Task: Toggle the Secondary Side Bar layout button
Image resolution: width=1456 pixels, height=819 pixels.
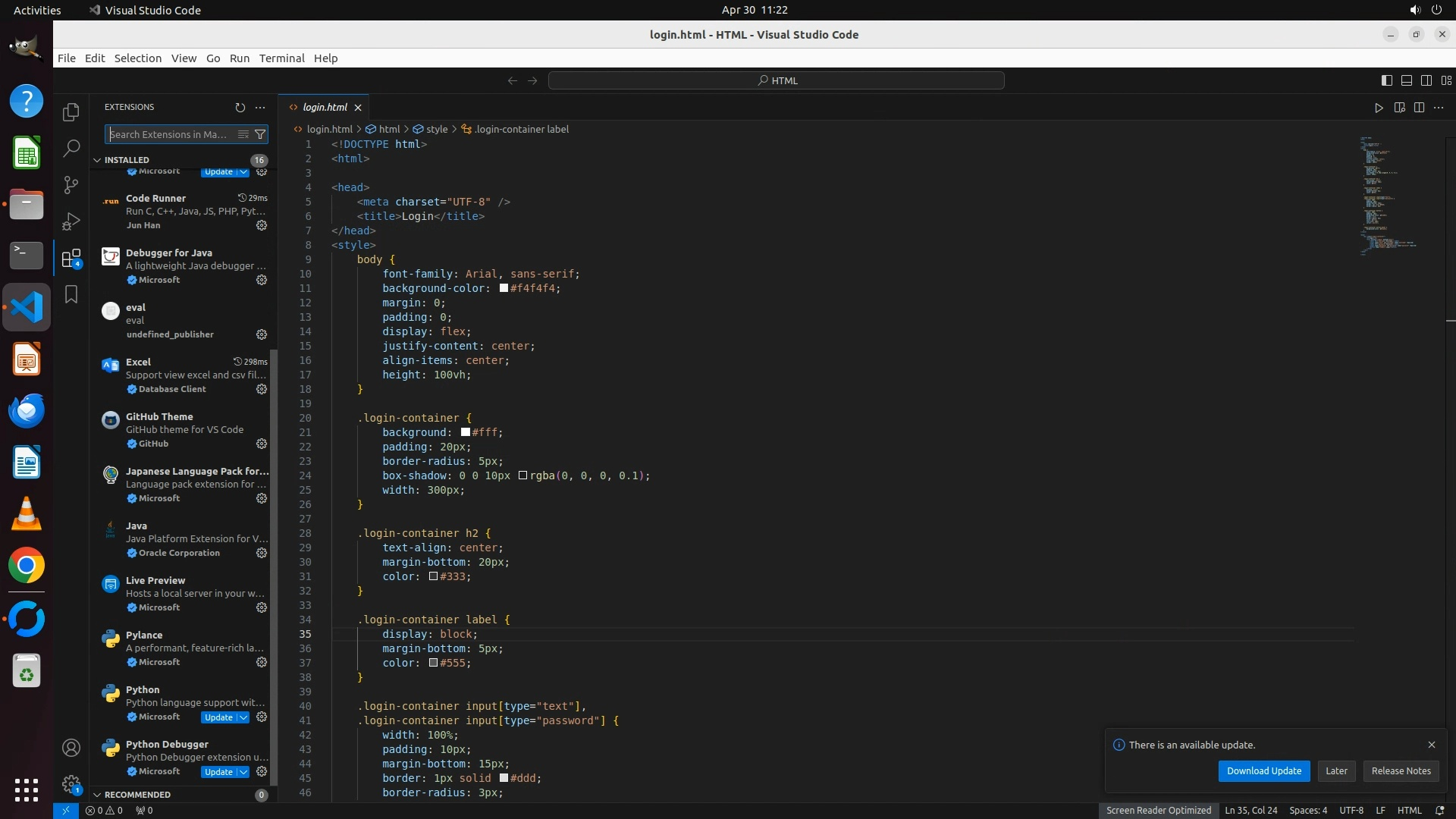Action: click(1426, 80)
